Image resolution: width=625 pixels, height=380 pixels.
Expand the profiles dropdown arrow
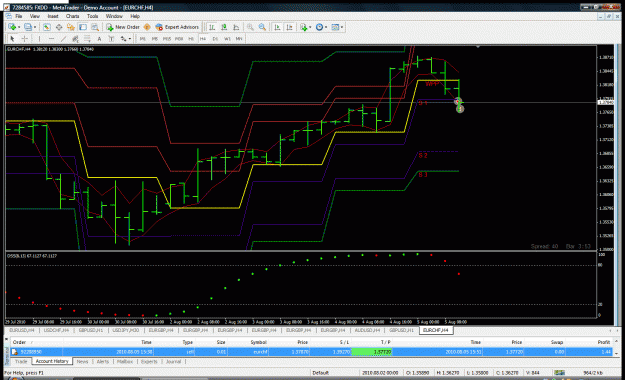point(35,28)
